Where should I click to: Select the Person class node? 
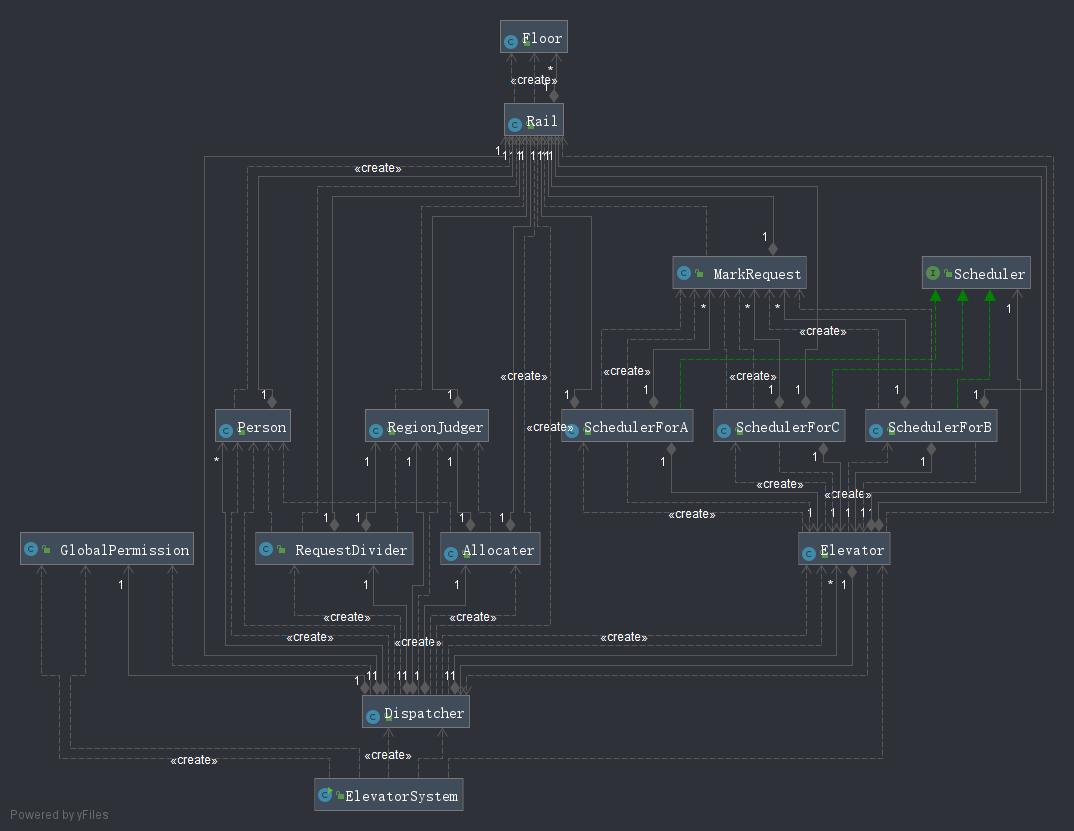[x=253, y=425]
